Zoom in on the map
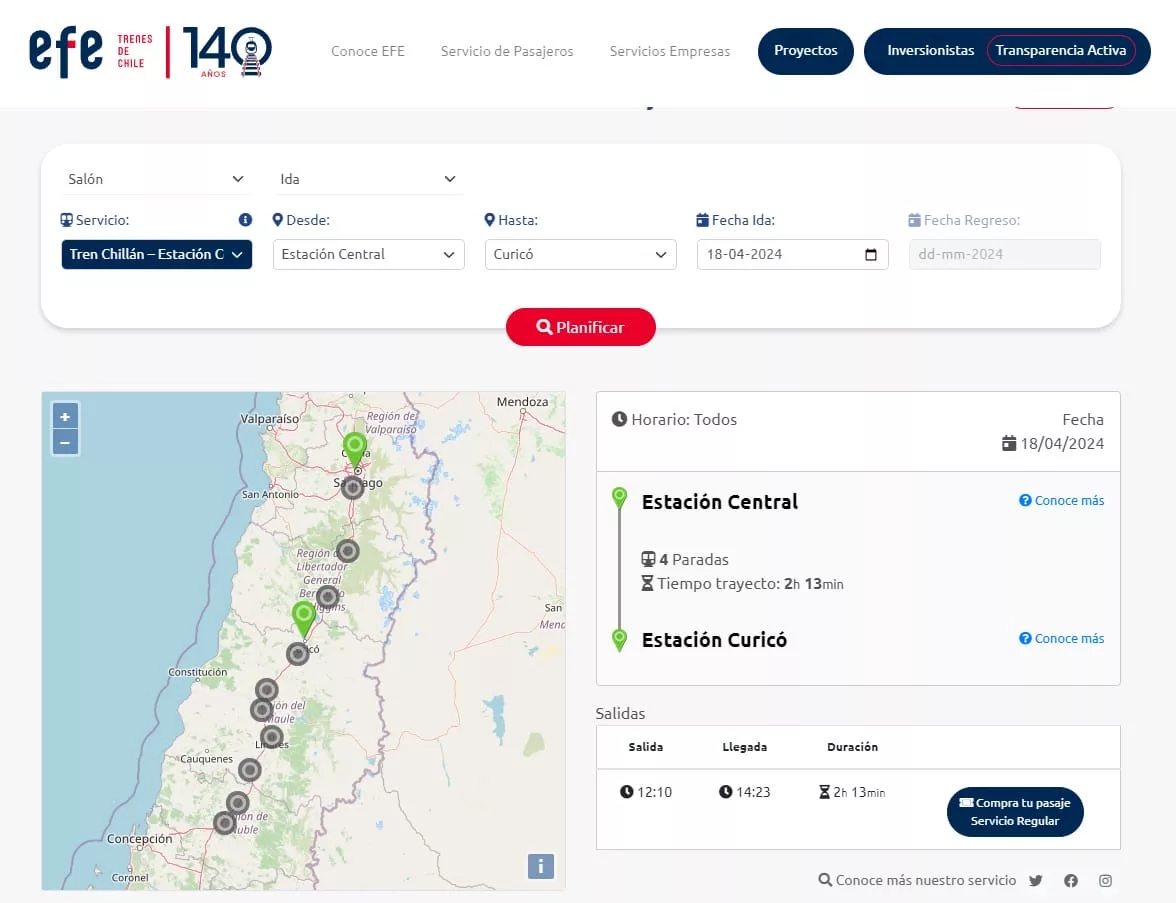This screenshot has height=903, width=1176. tap(65, 416)
